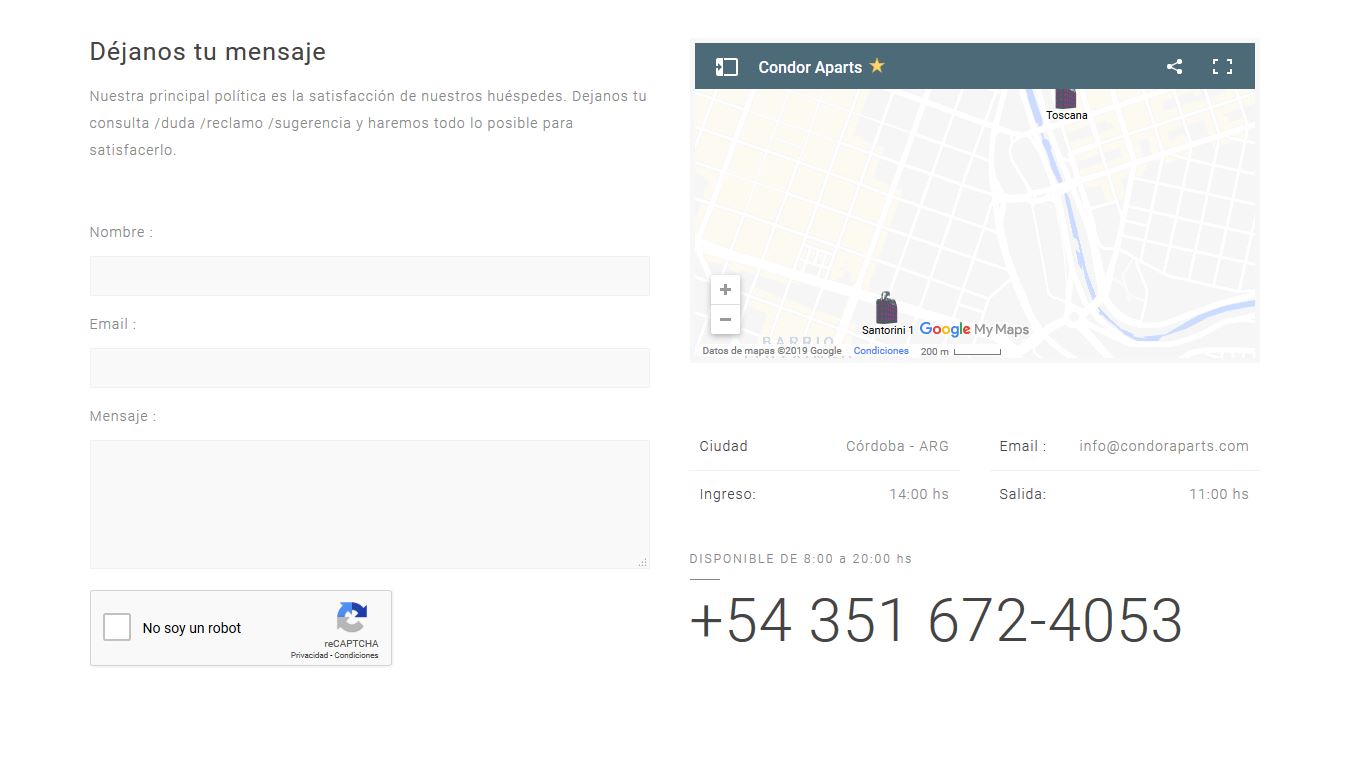Check the No soy un robot box

tap(117, 628)
